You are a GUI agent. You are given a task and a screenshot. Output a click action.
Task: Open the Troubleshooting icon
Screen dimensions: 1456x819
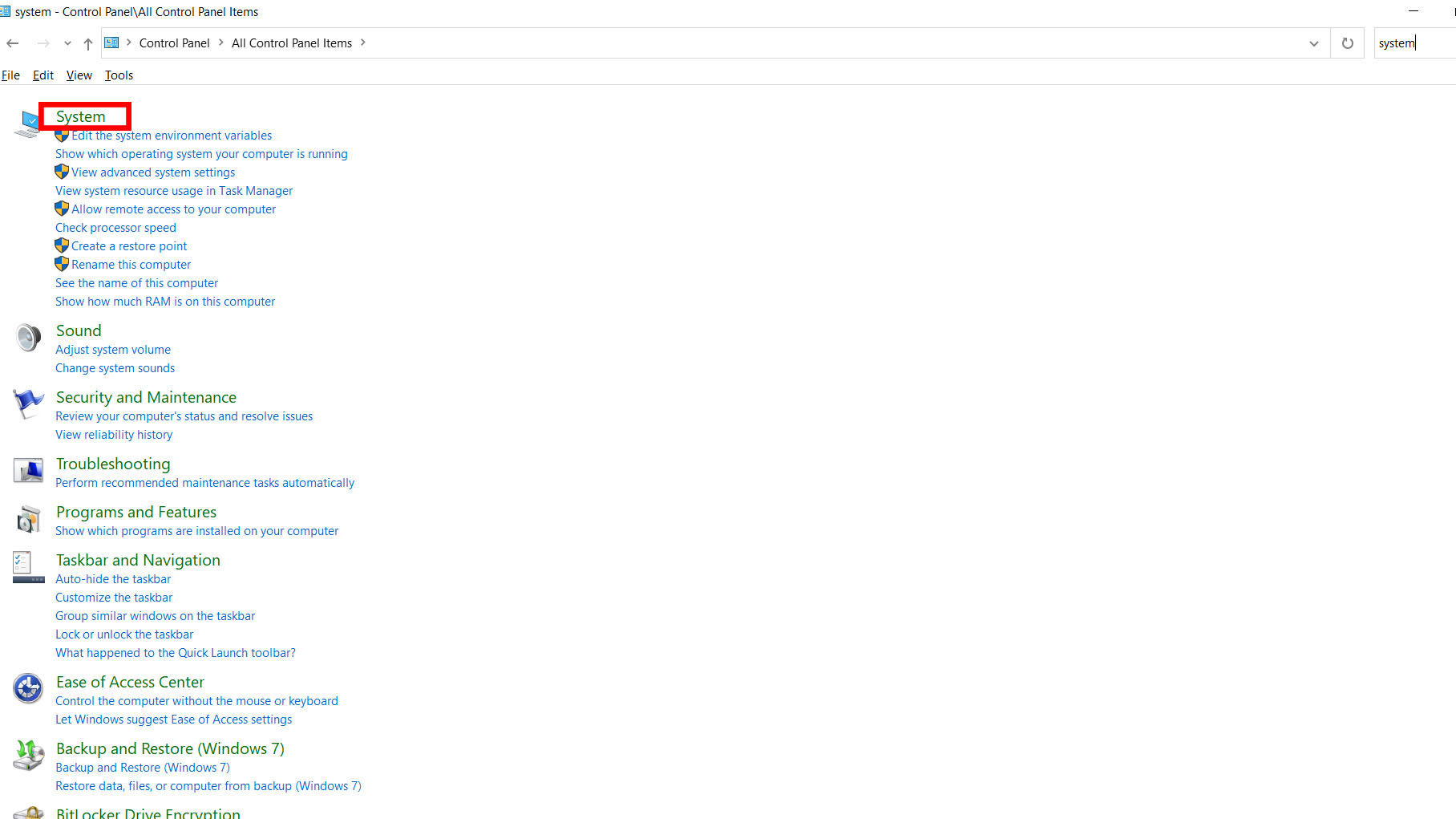point(28,470)
